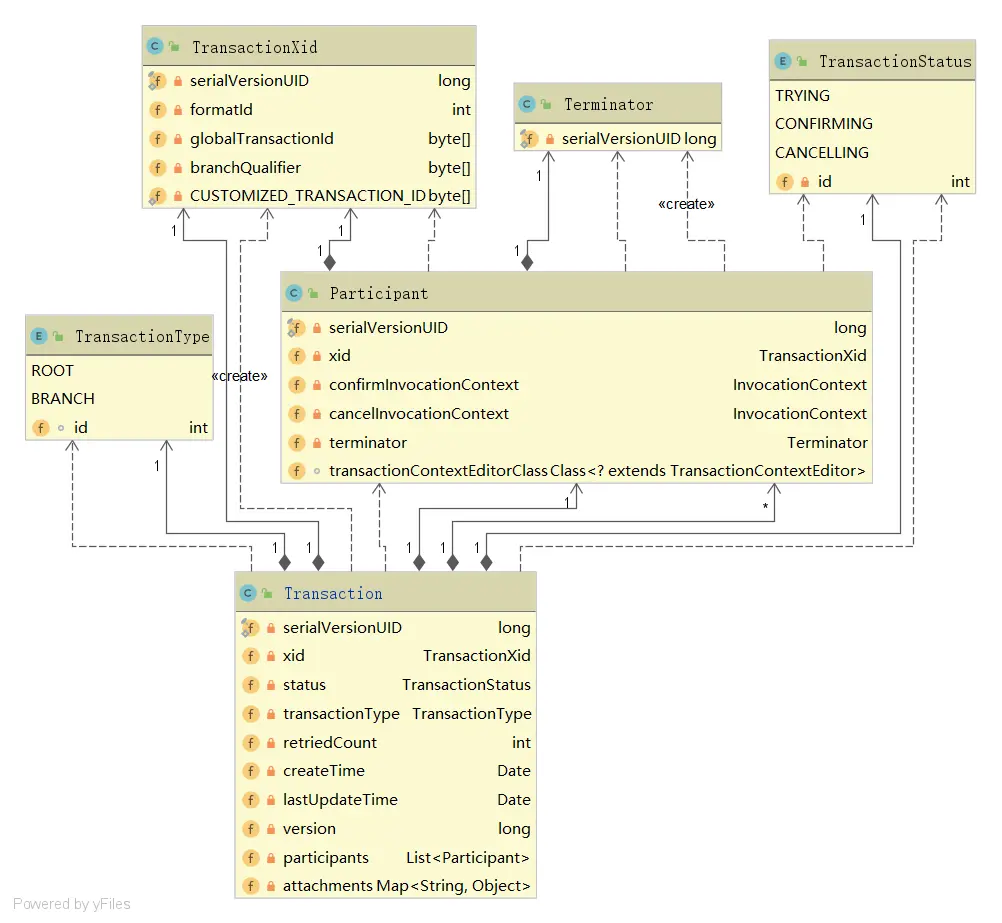The width and height of the screenshot is (1002, 923).
Task: Click the lock icon of Terminator serialVersionUID
Action: point(550,139)
